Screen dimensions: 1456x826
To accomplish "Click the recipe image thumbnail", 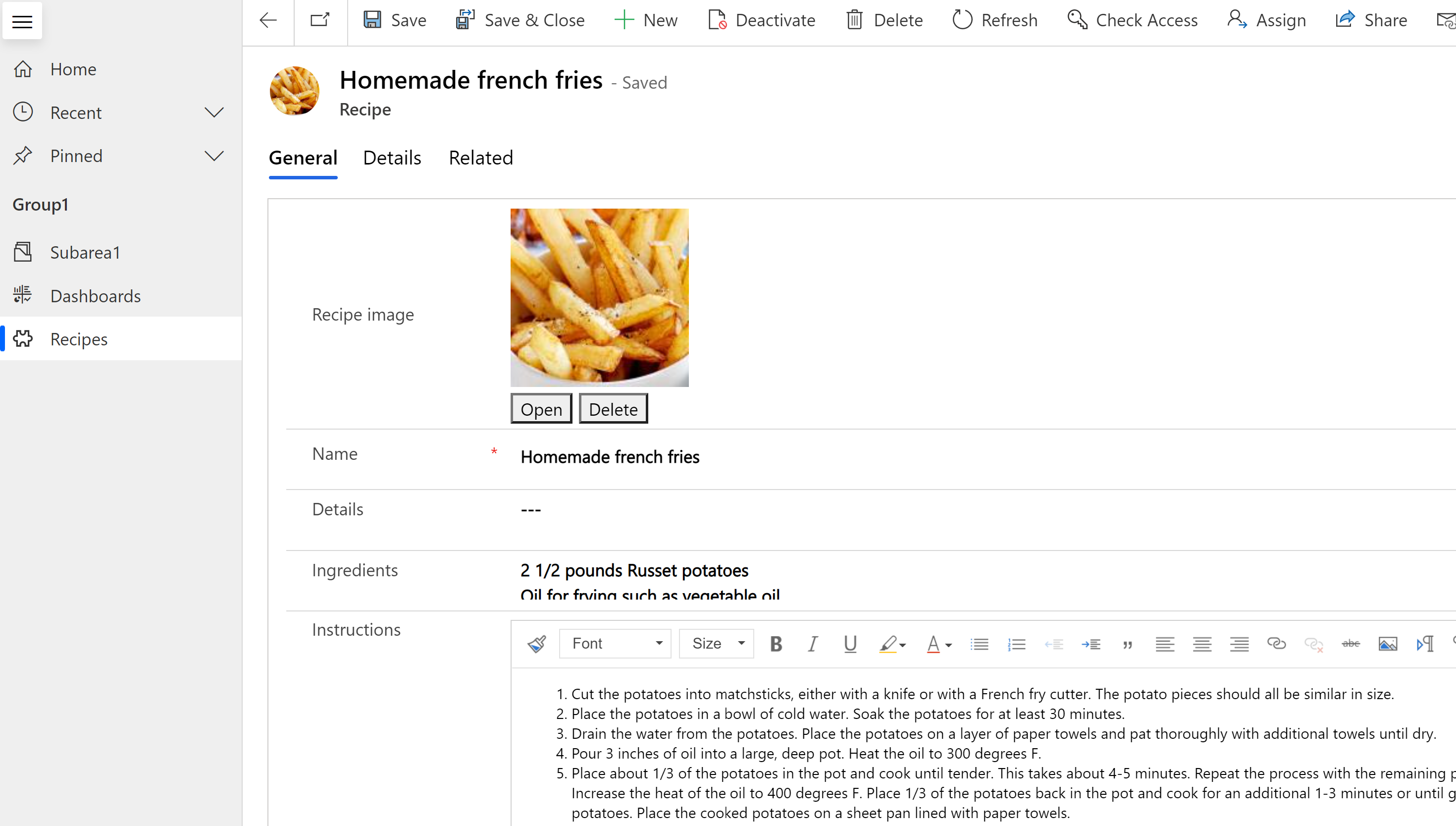I will [600, 297].
